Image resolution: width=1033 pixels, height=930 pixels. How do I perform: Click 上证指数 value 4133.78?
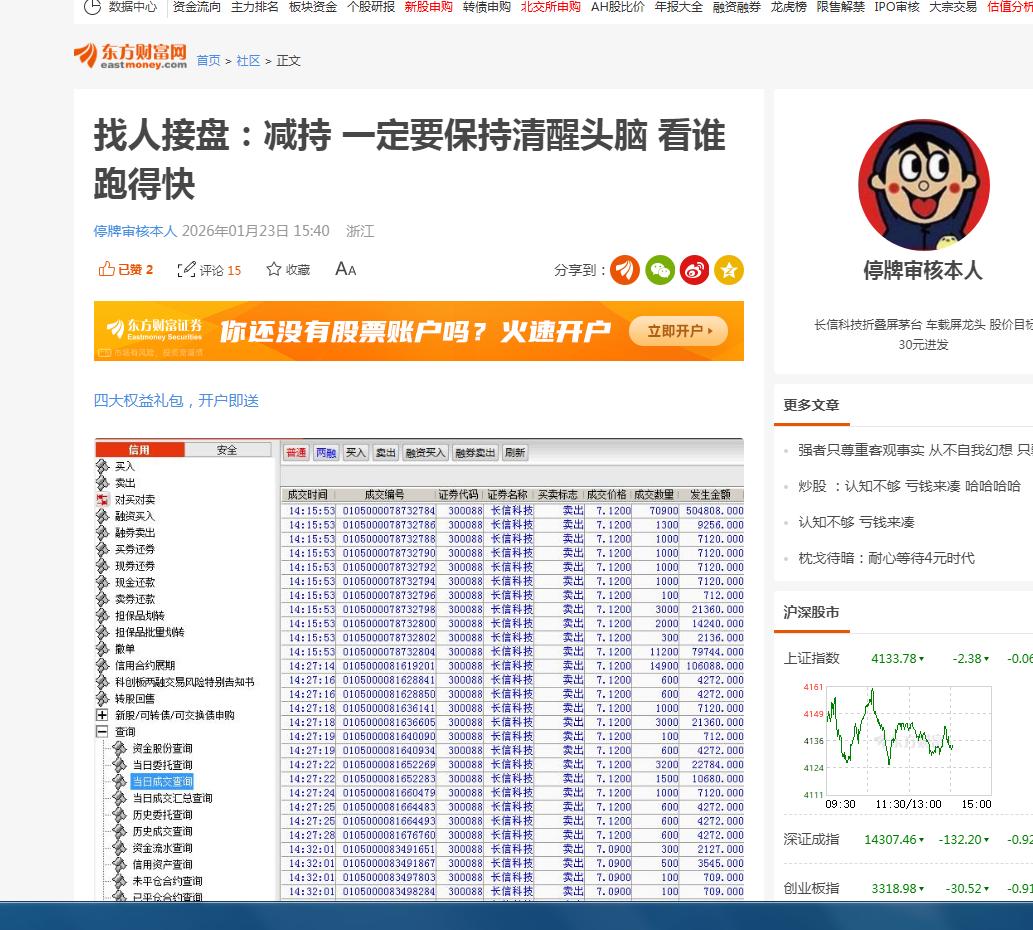point(894,659)
